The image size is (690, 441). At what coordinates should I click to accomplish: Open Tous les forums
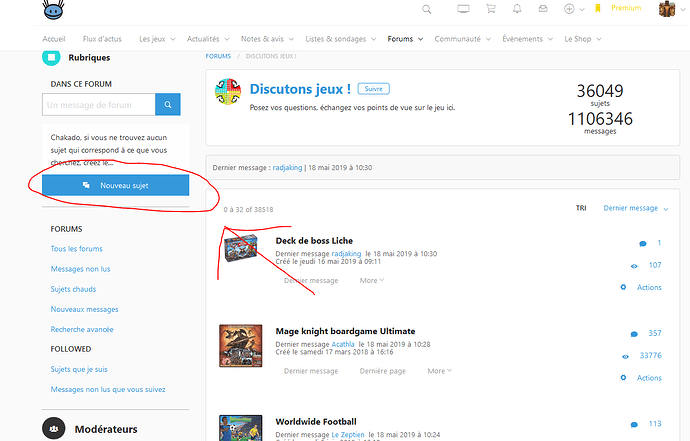pos(77,249)
